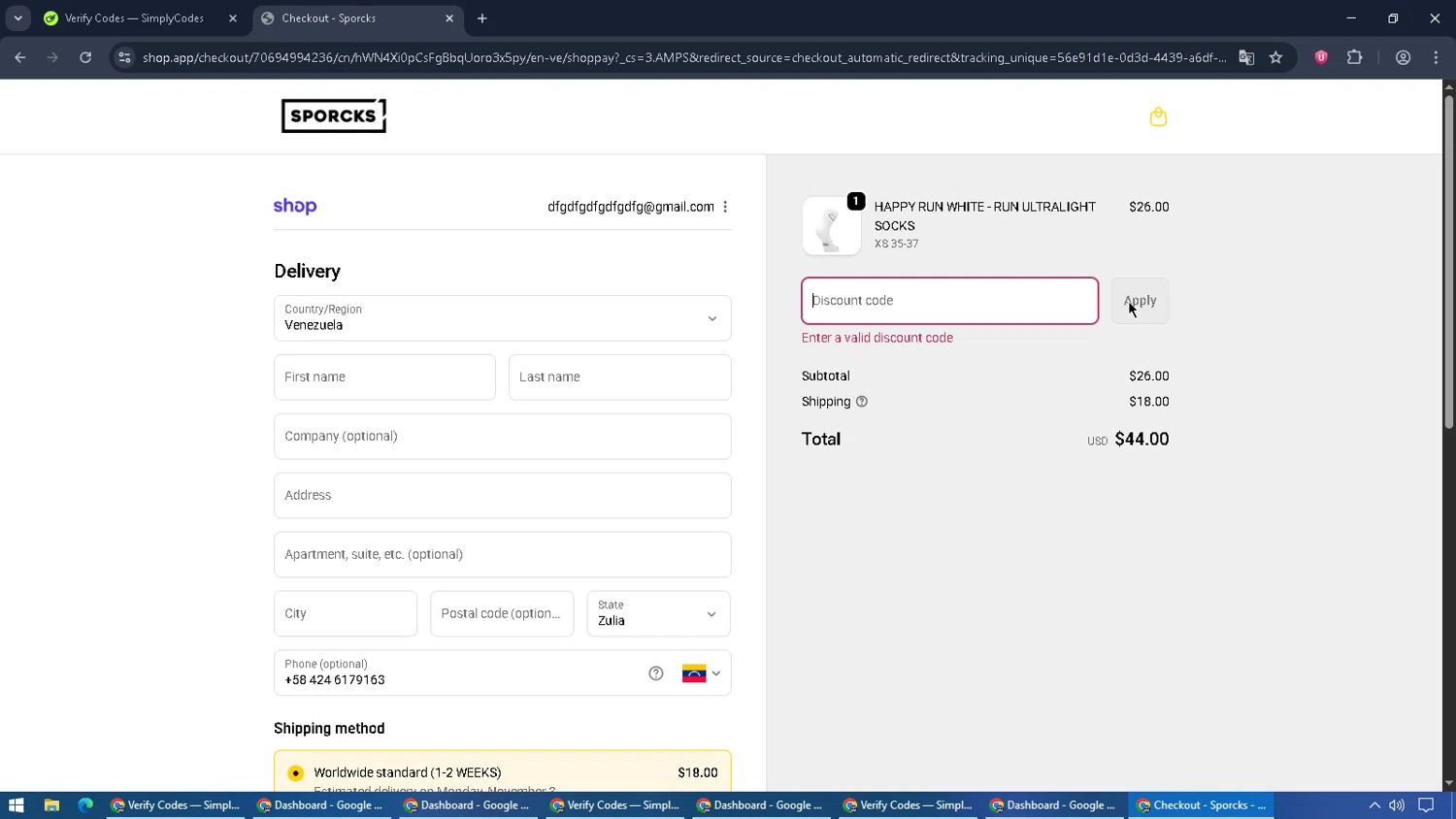Open the notifications action center icon

[x=1426, y=805]
